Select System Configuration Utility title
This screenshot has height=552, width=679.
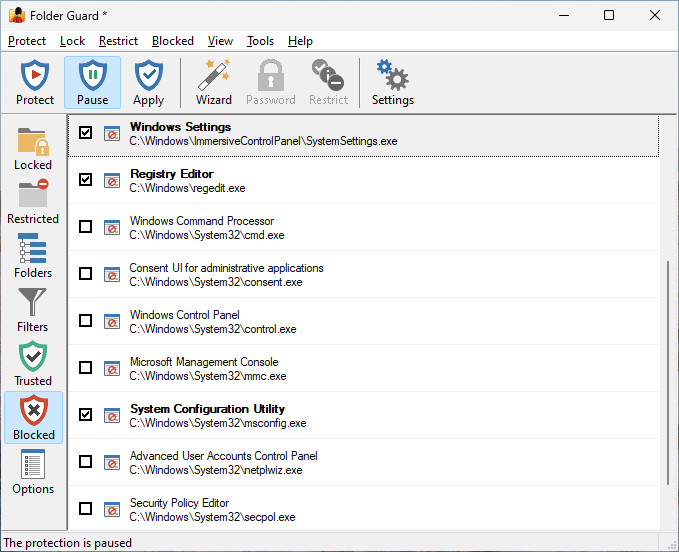[207, 409]
